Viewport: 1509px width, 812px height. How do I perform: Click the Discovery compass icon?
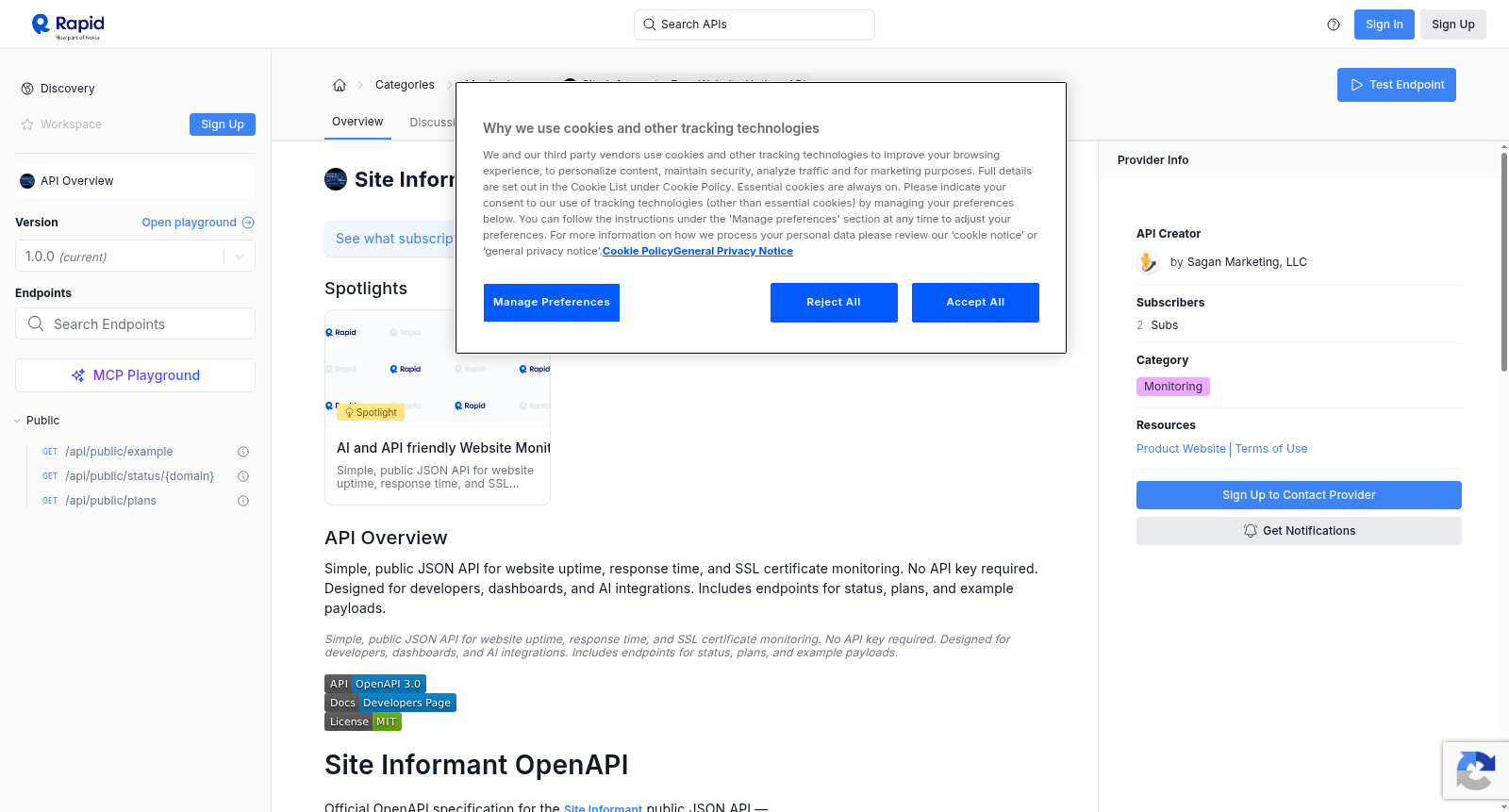point(27,89)
